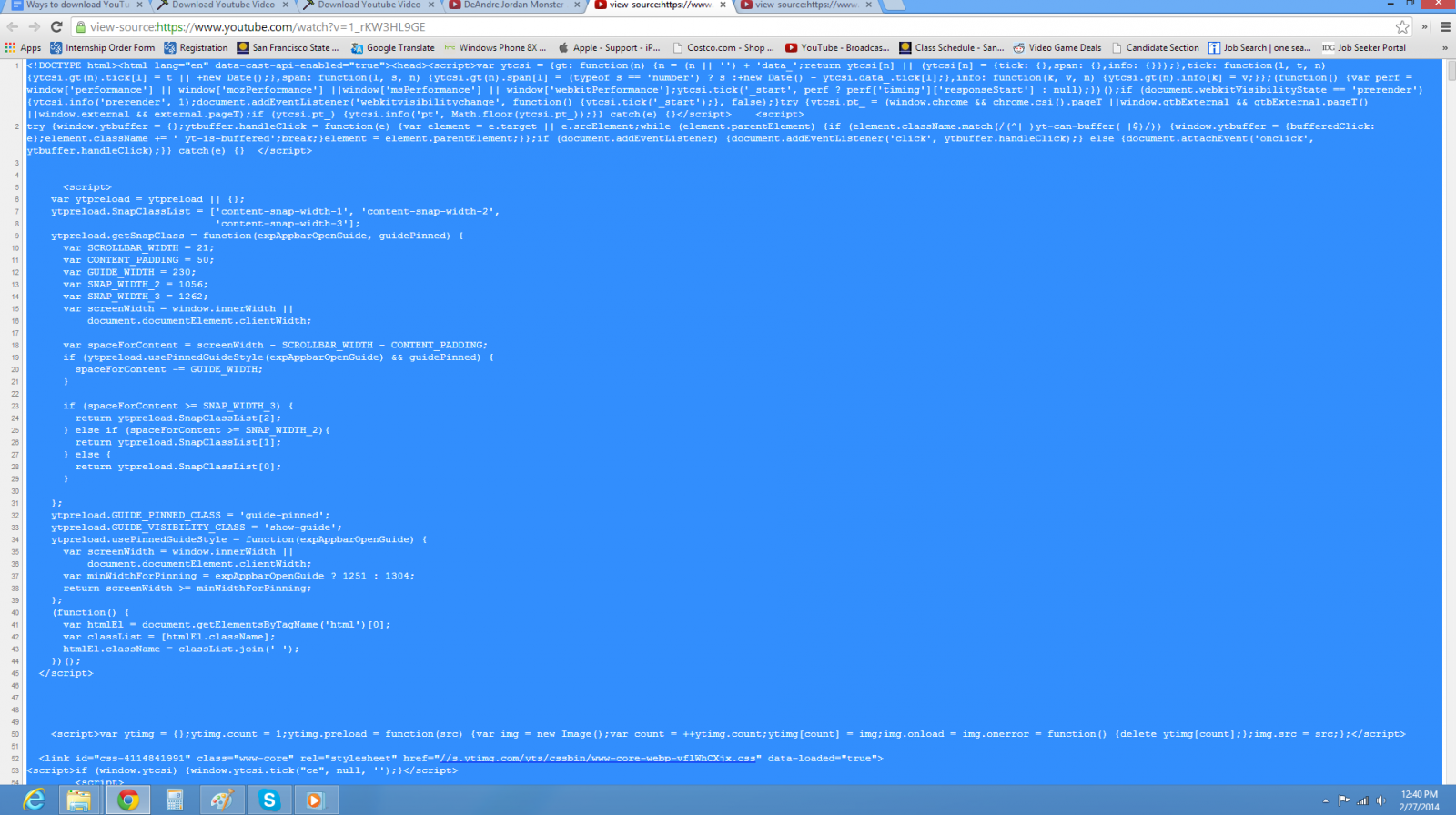Launch Skype from the taskbar

click(268, 800)
